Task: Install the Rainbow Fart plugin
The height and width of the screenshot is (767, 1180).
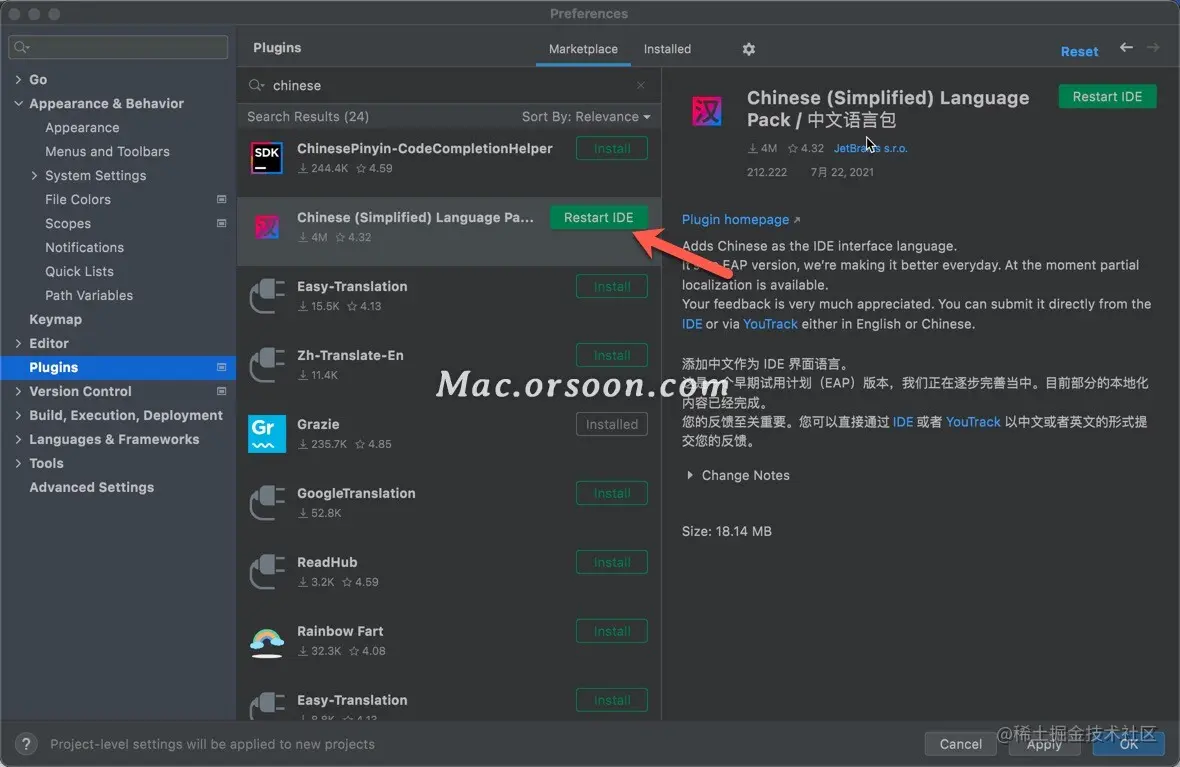Action: pyautogui.click(x=612, y=631)
